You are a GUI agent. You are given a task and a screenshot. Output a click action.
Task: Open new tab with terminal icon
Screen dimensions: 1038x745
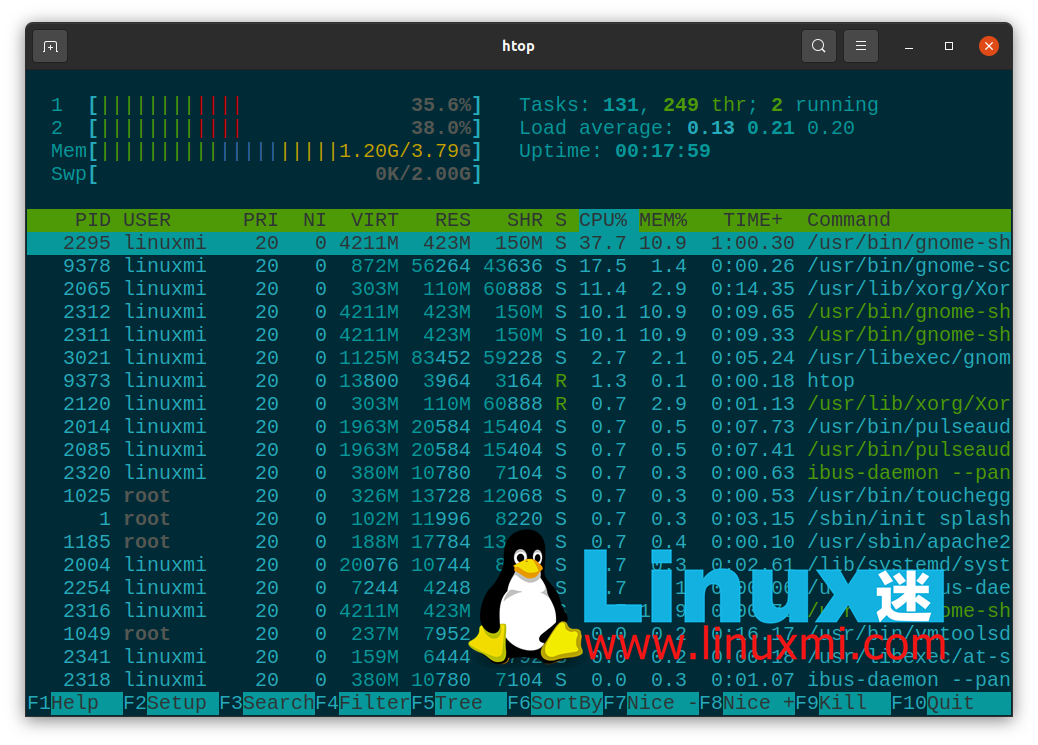tap(50, 46)
